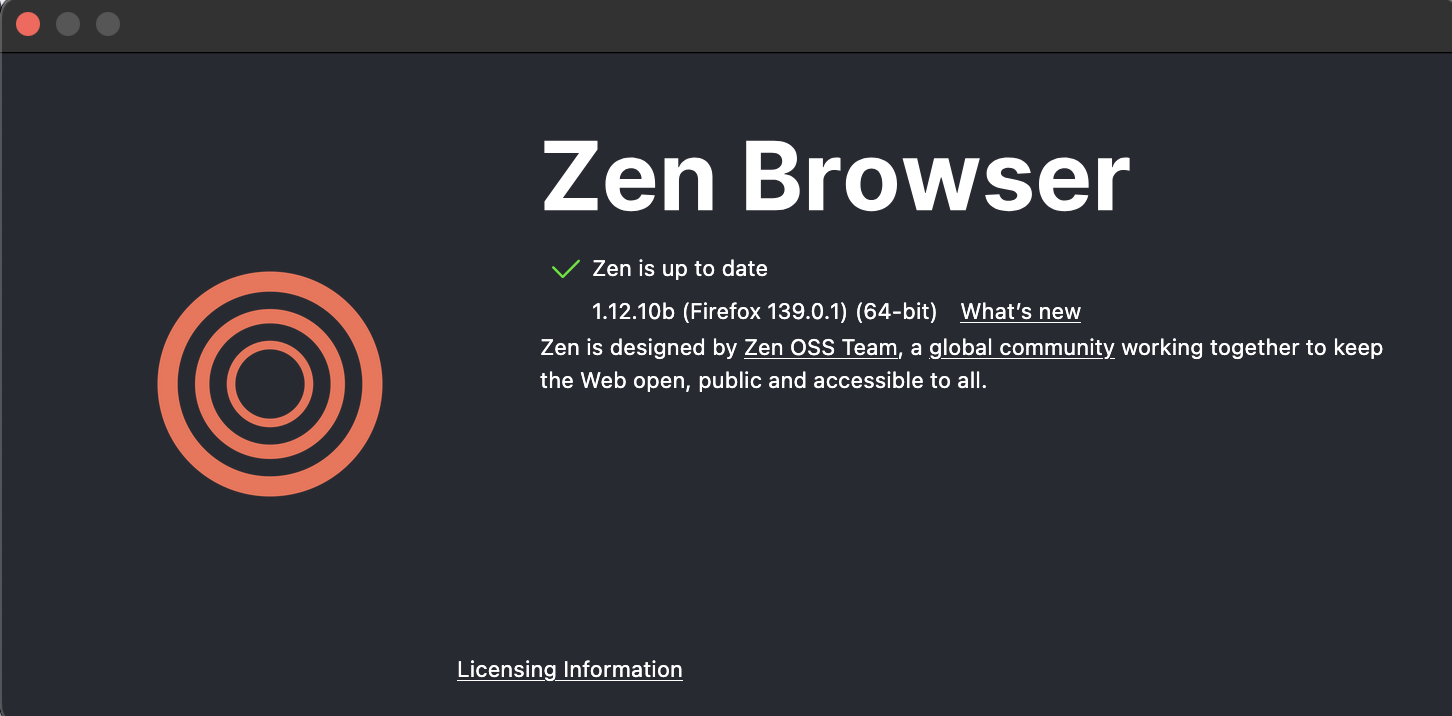Click the green update checkmark icon

[x=565, y=269]
